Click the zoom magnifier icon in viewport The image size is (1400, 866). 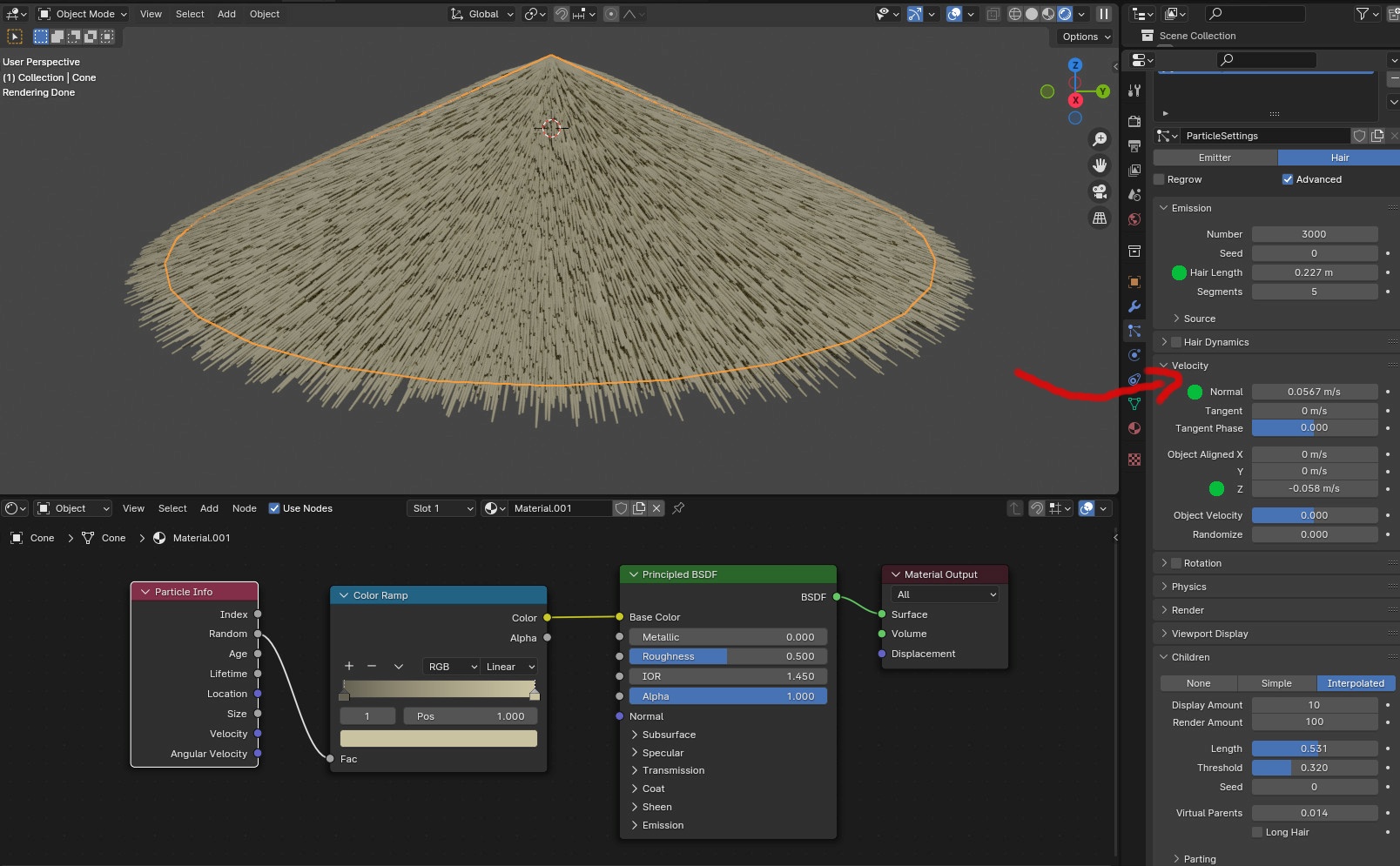coord(1100,139)
